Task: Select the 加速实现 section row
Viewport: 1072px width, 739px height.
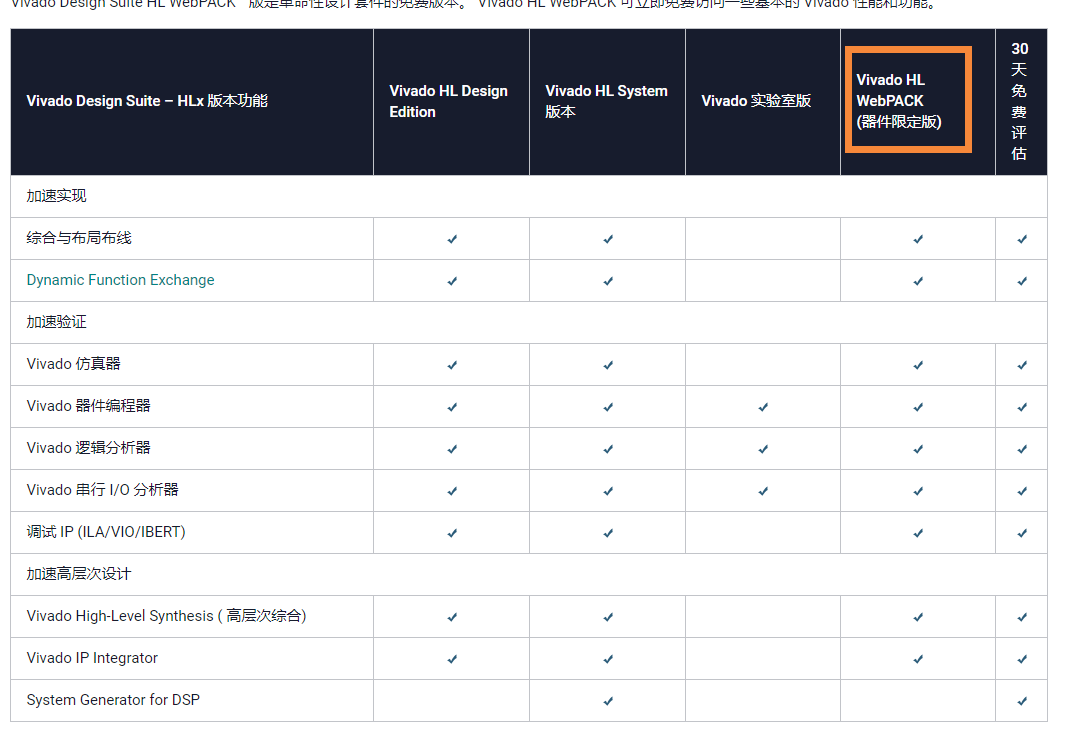Action: [x=528, y=196]
